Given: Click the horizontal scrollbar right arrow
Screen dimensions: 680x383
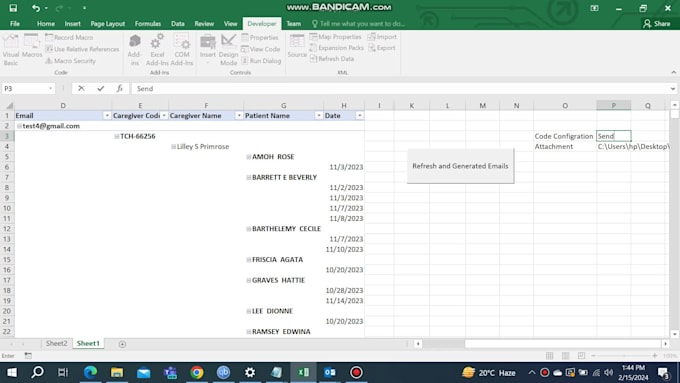Looking at the screenshot, I should [665, 344].
